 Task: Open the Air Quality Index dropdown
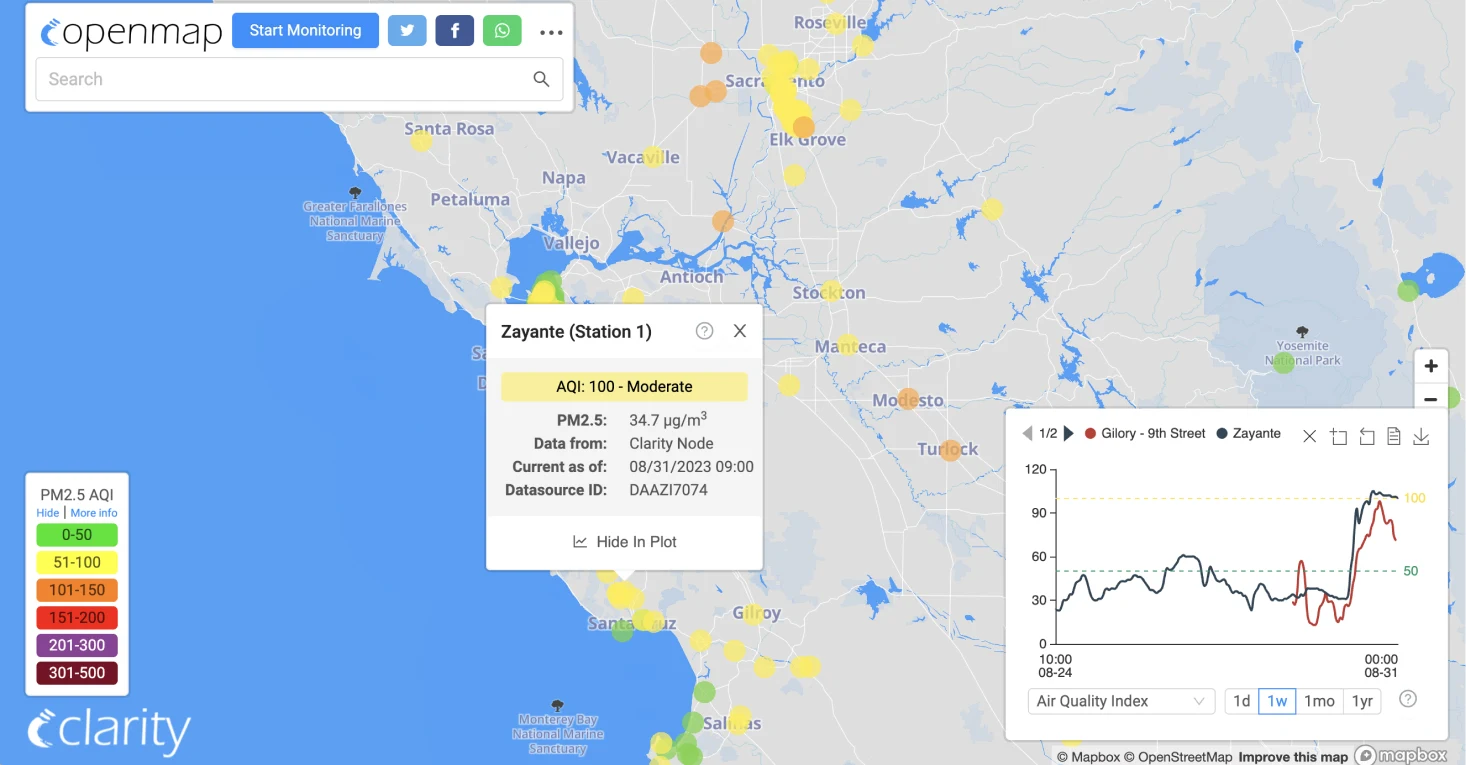(1120, 701)
